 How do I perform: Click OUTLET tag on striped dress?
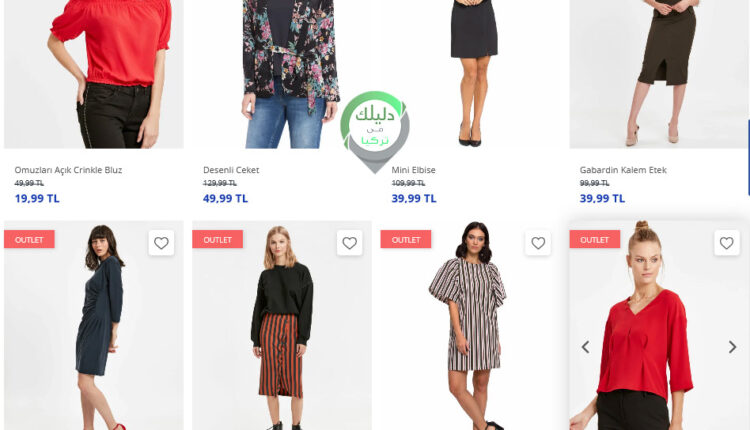(406, 239)
